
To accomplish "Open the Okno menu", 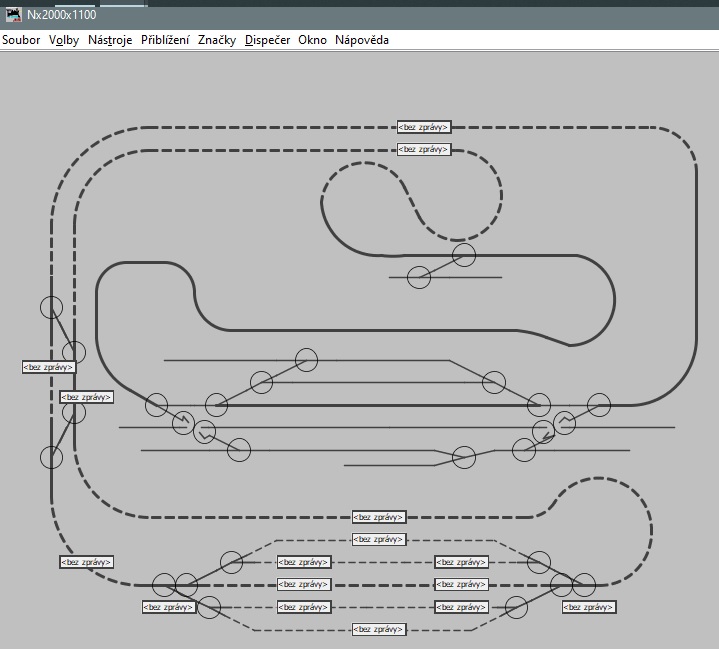I will (312, 40).
